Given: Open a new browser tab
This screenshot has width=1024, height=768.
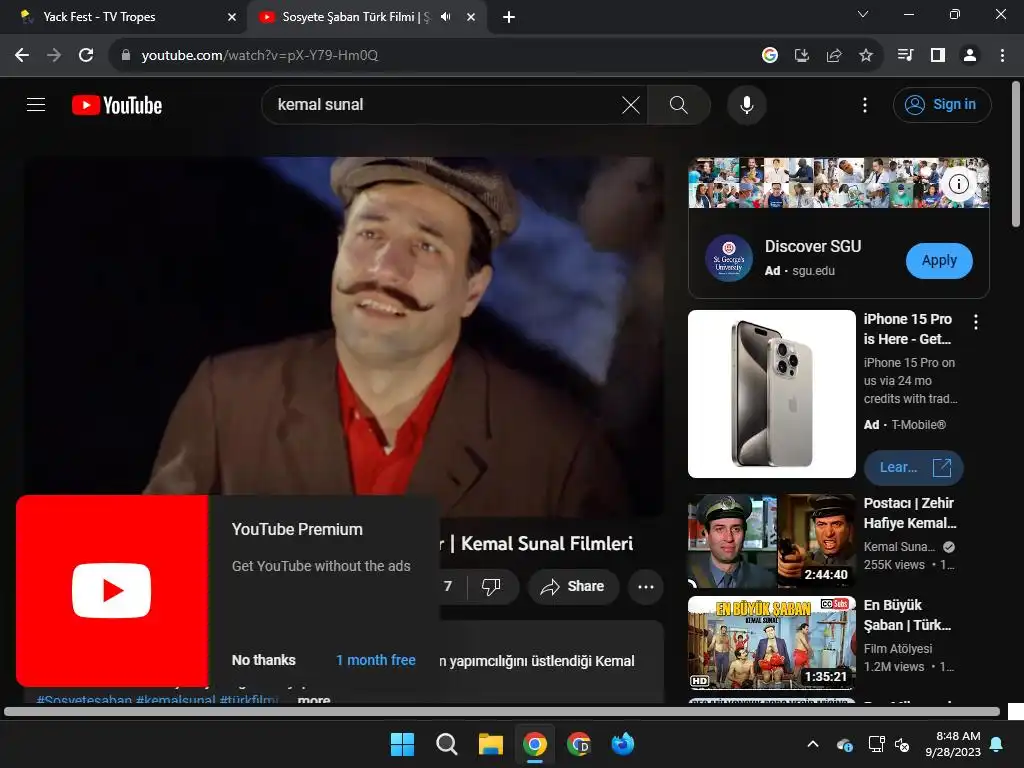Looking at the screenshot, I should click(509, 17).
